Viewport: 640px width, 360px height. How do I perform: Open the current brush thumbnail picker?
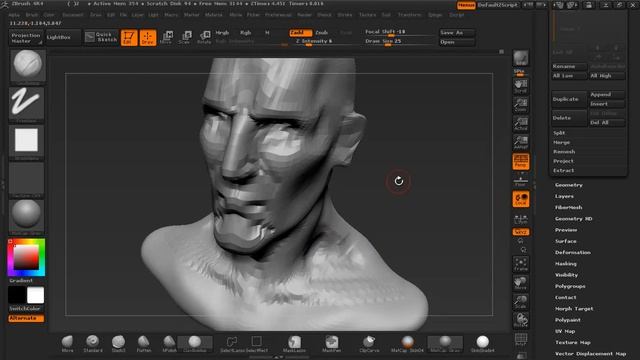click(x=27, y=67)
